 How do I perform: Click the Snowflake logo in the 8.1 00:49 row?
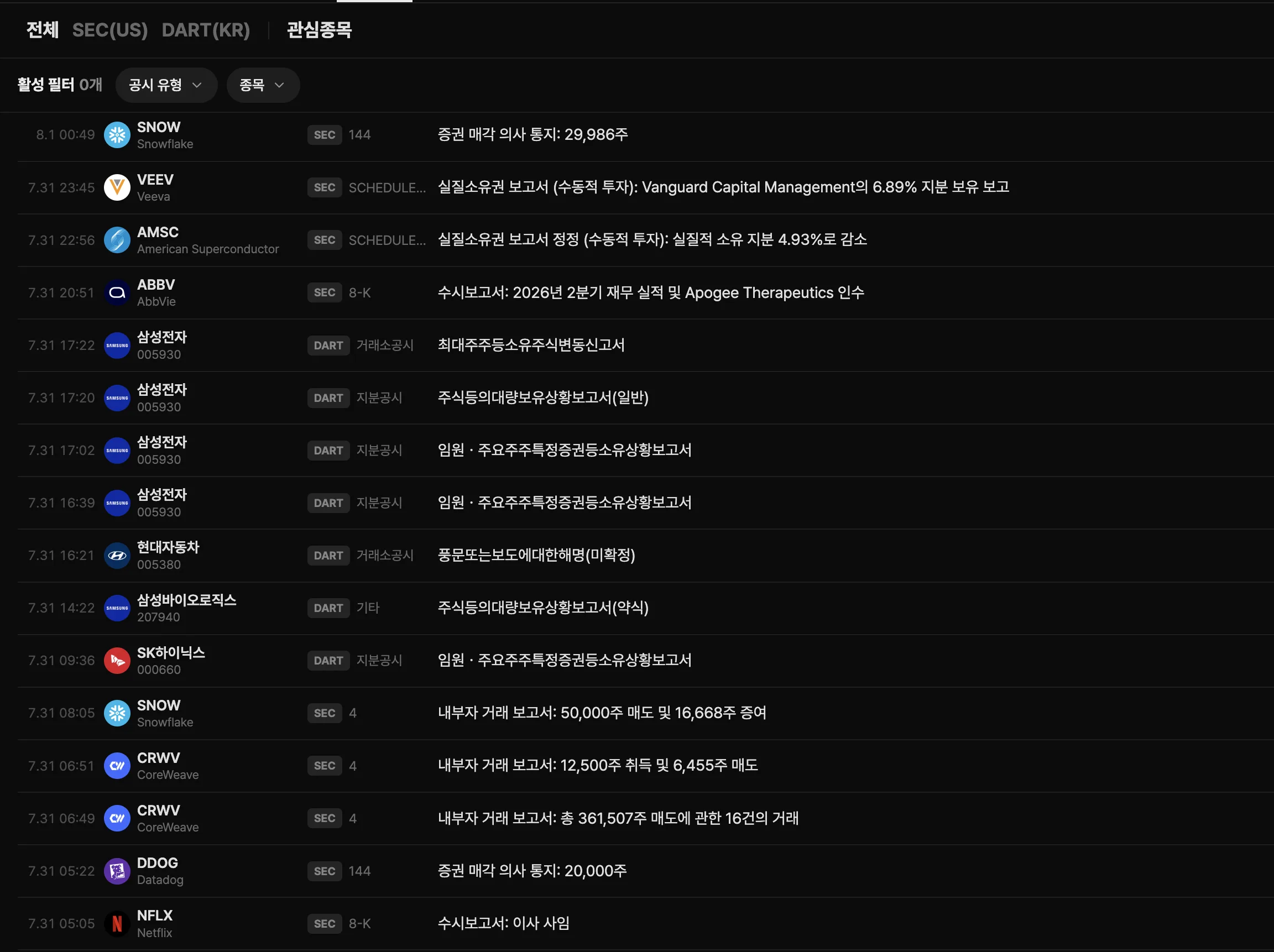pos(117,135)
